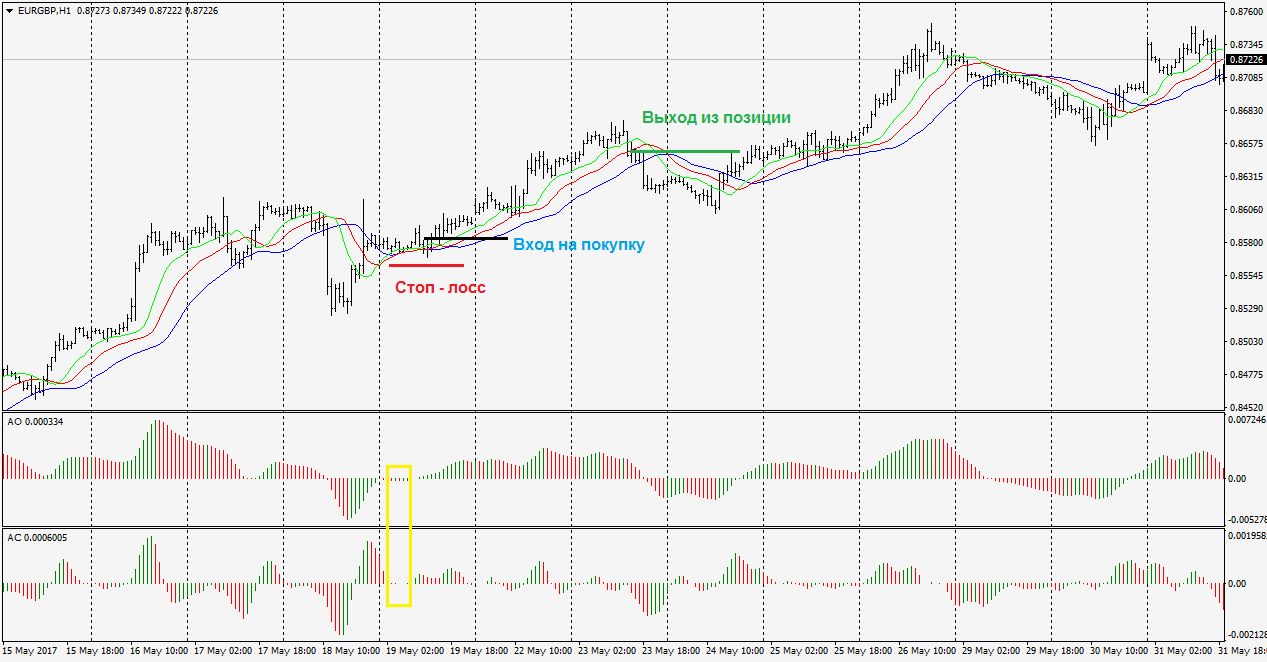Click the 0.001958 AC scale value
The width and height of the screenshot is (1267, 662).
pyautogui.click(x=1245, y=535)
